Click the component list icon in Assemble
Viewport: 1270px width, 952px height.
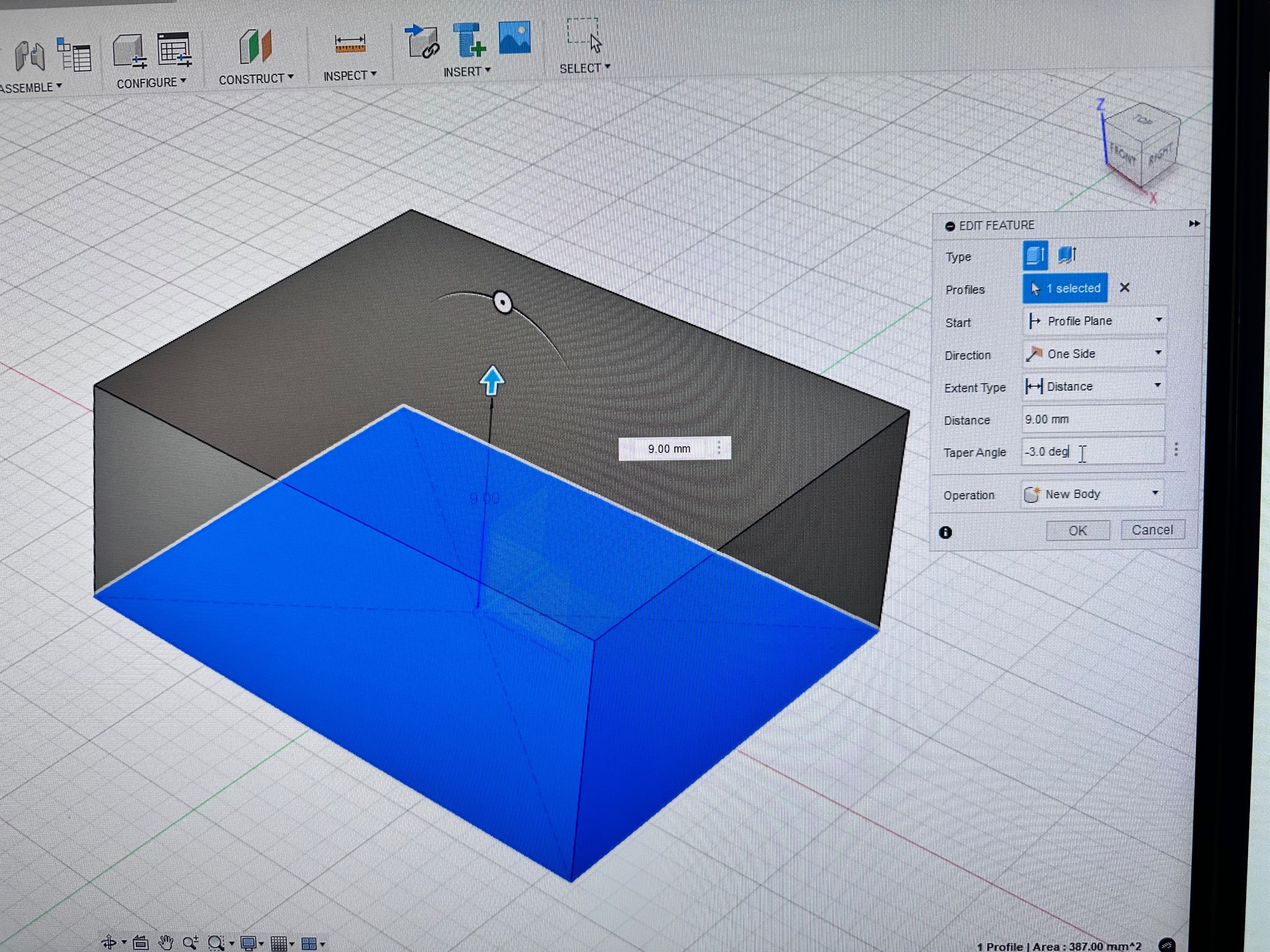(x=74, y=54)
